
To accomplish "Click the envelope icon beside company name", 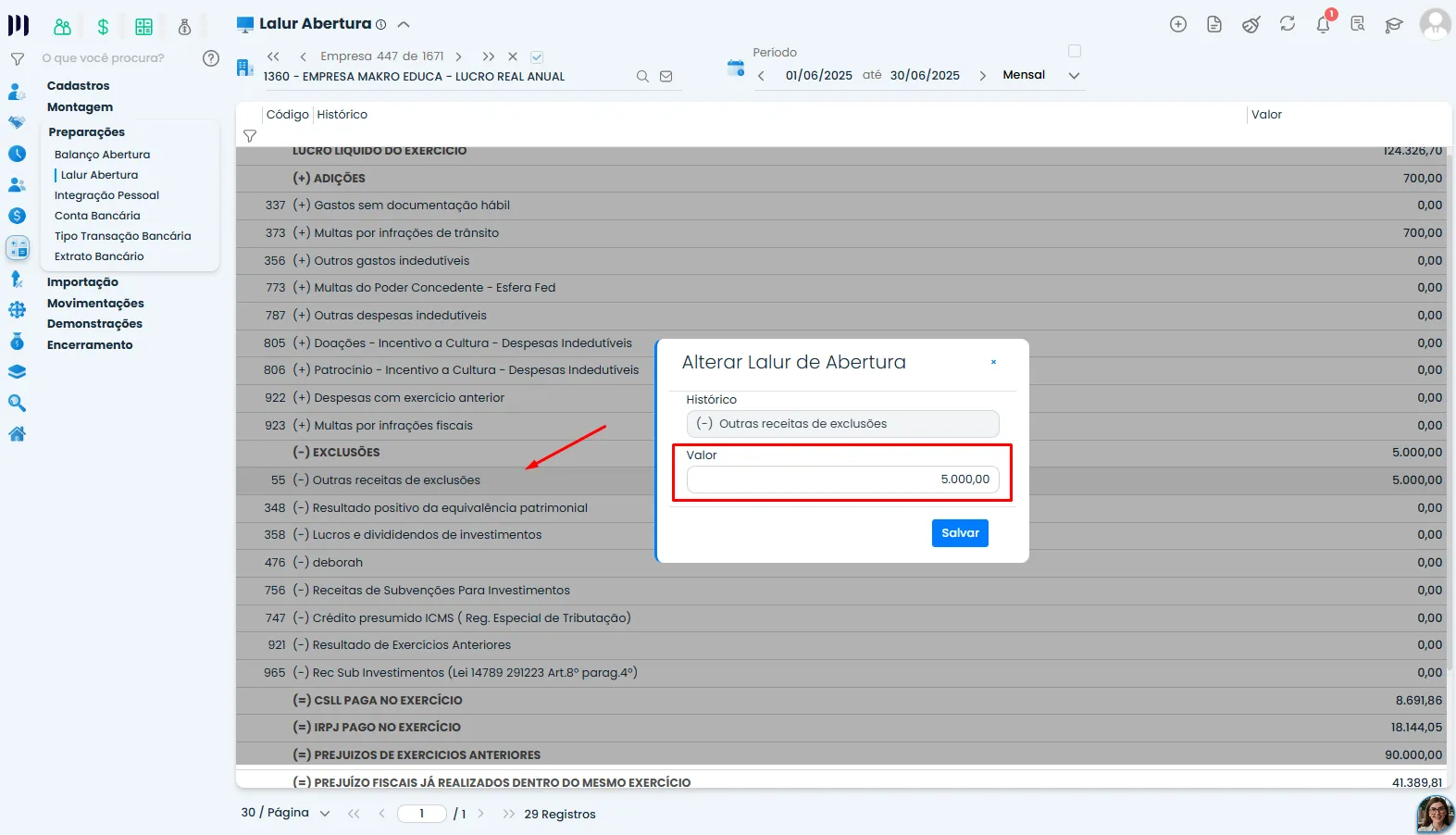I will [x=666, y=77].
